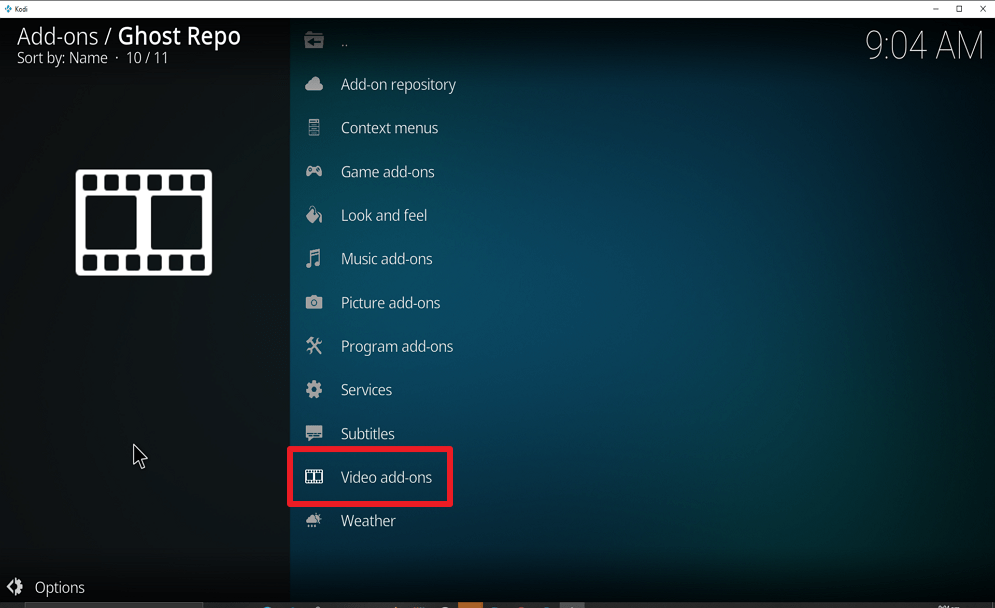Click the gamepad icon for Game add-ons
This screenshot has height=608, width=995.
313,171
